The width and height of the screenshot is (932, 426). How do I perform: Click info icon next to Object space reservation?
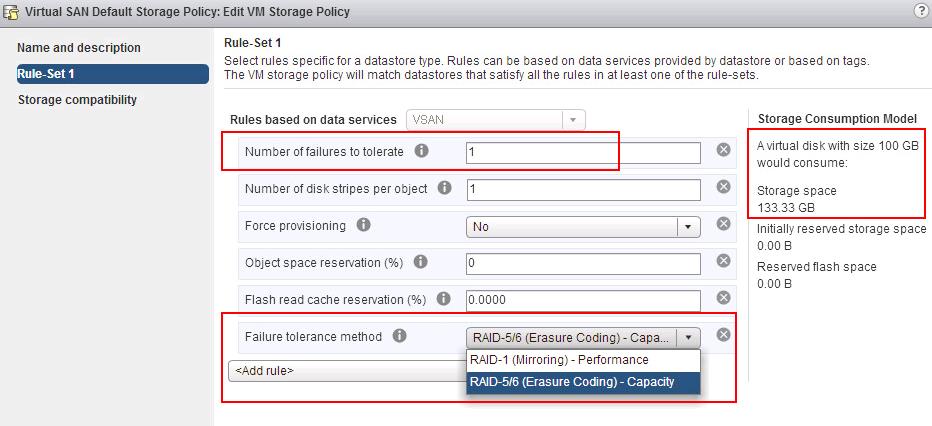pos(421,262)
